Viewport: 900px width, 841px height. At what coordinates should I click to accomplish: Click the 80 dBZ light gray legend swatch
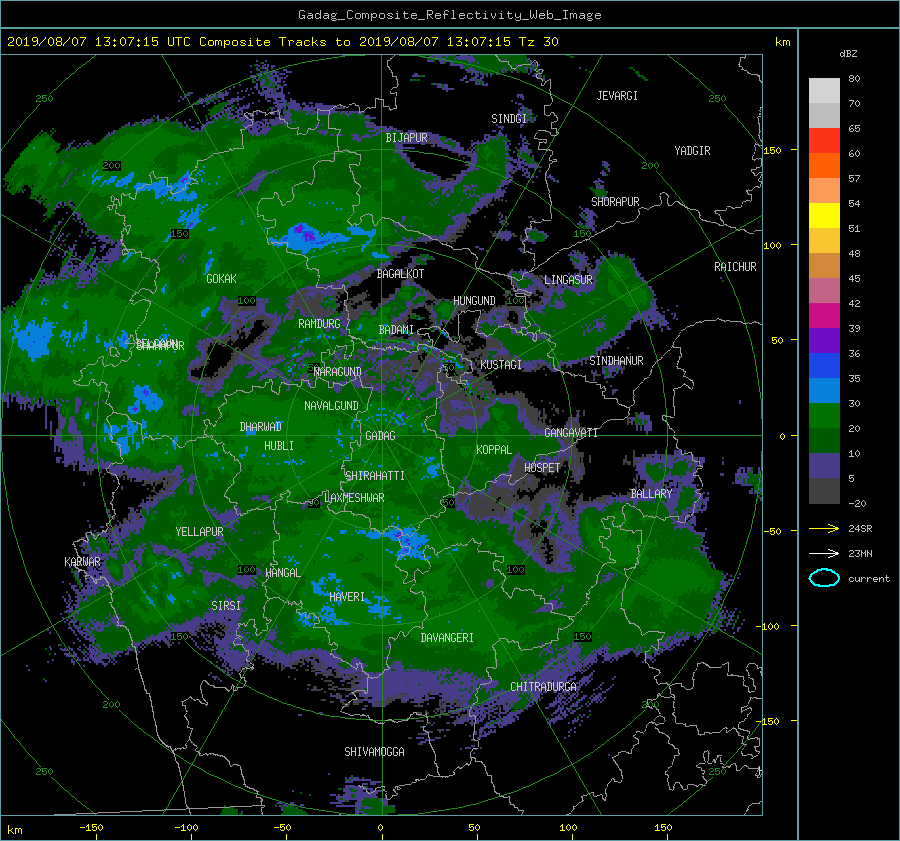click(824, 91)
